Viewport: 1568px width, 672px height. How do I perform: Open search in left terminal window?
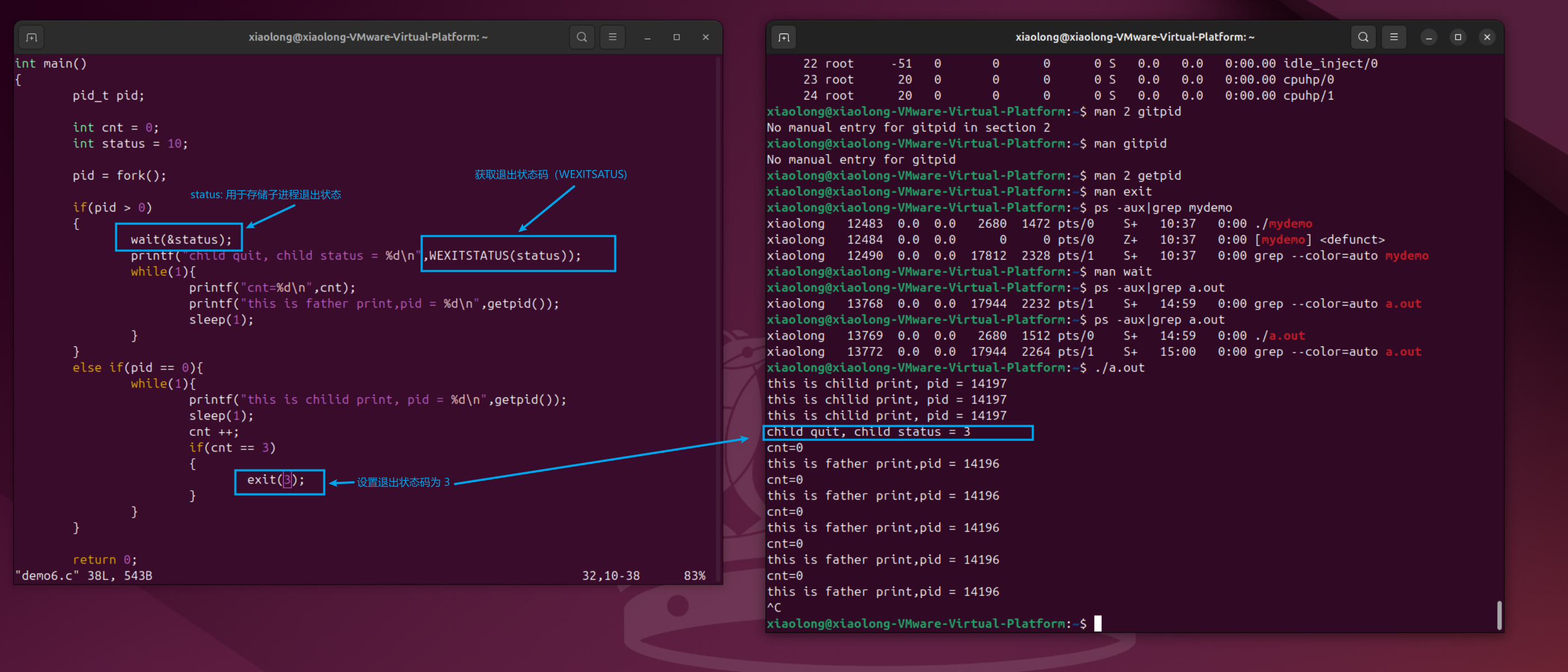[582, 37]
